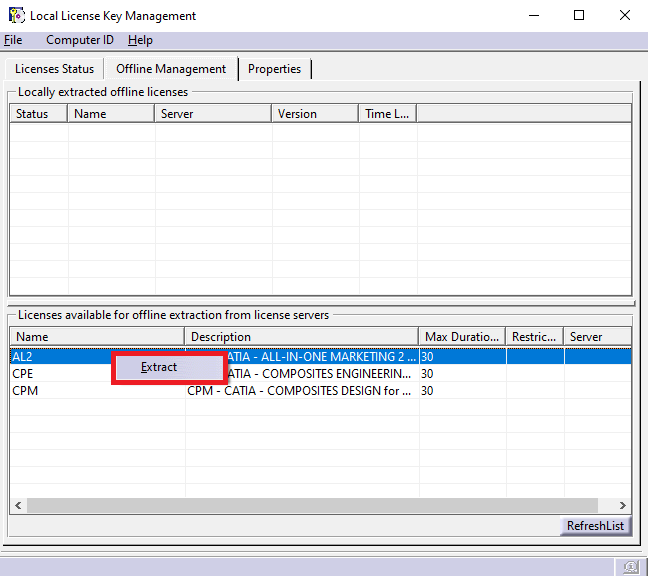This screenshot has height=576, width=648.
Task: Click the horizontal scrollbar right arrow
Action: 623,506
